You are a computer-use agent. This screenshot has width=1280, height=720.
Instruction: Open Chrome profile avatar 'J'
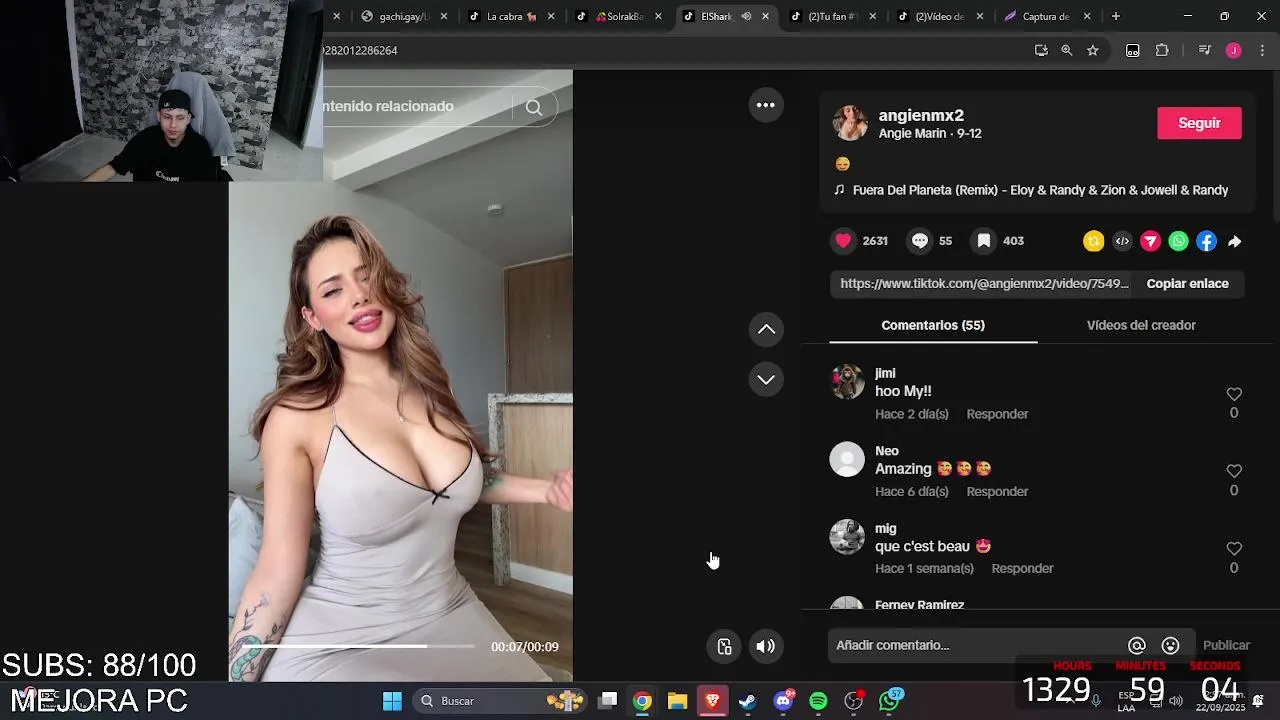pyautogui.click(x=1234, y=50)
